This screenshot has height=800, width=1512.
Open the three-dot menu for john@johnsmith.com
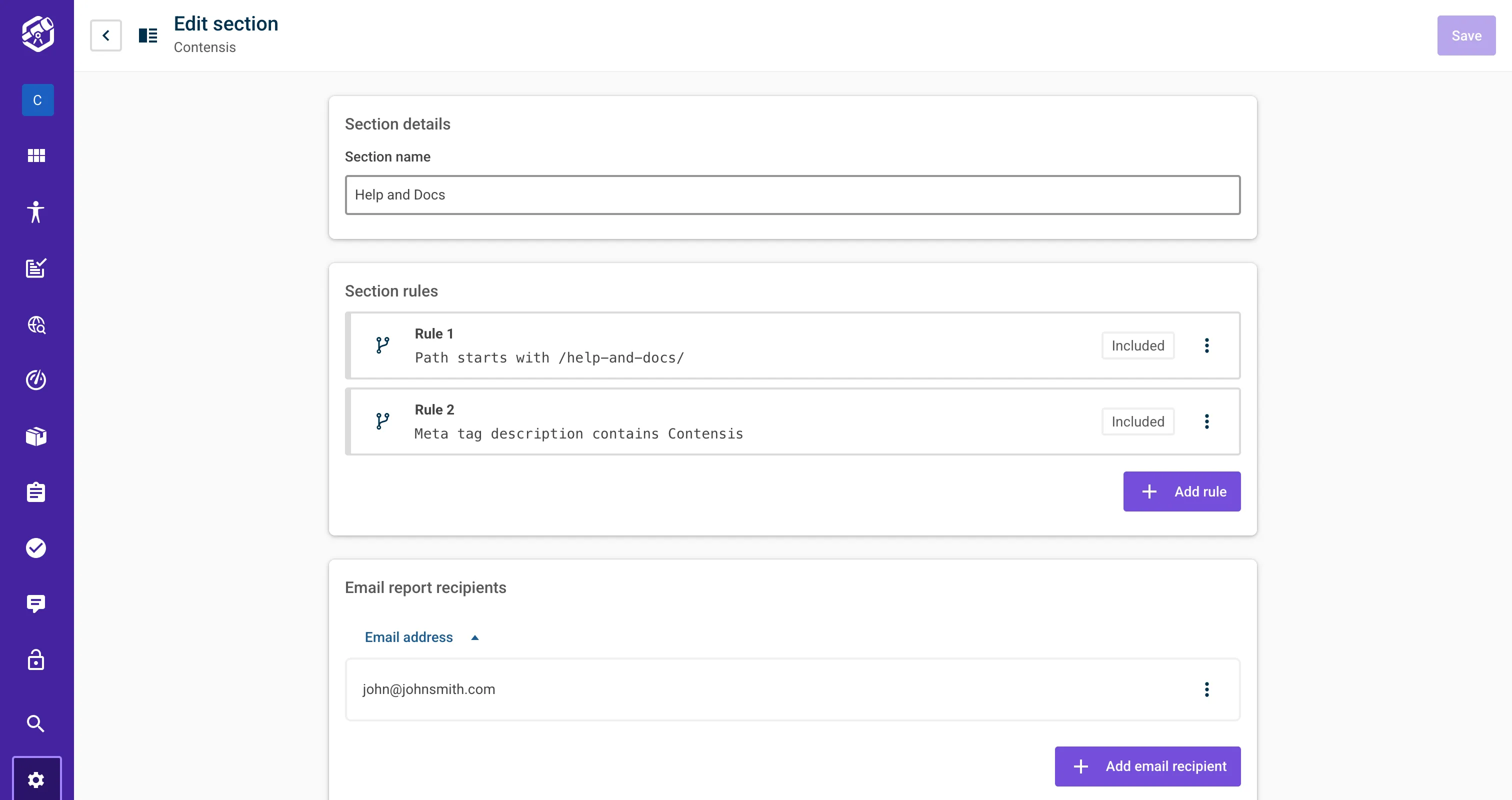[1207, 689]
